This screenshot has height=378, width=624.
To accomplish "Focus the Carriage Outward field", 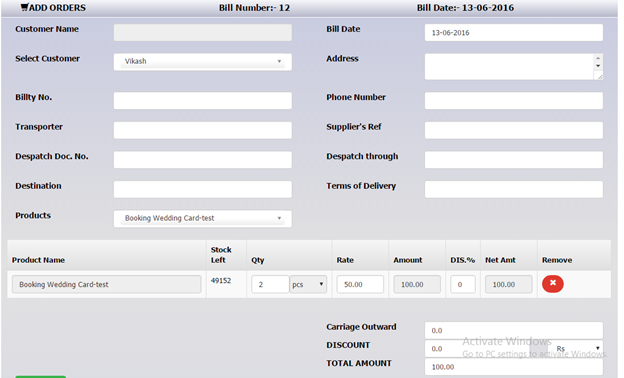I will (x=513, y=330).
